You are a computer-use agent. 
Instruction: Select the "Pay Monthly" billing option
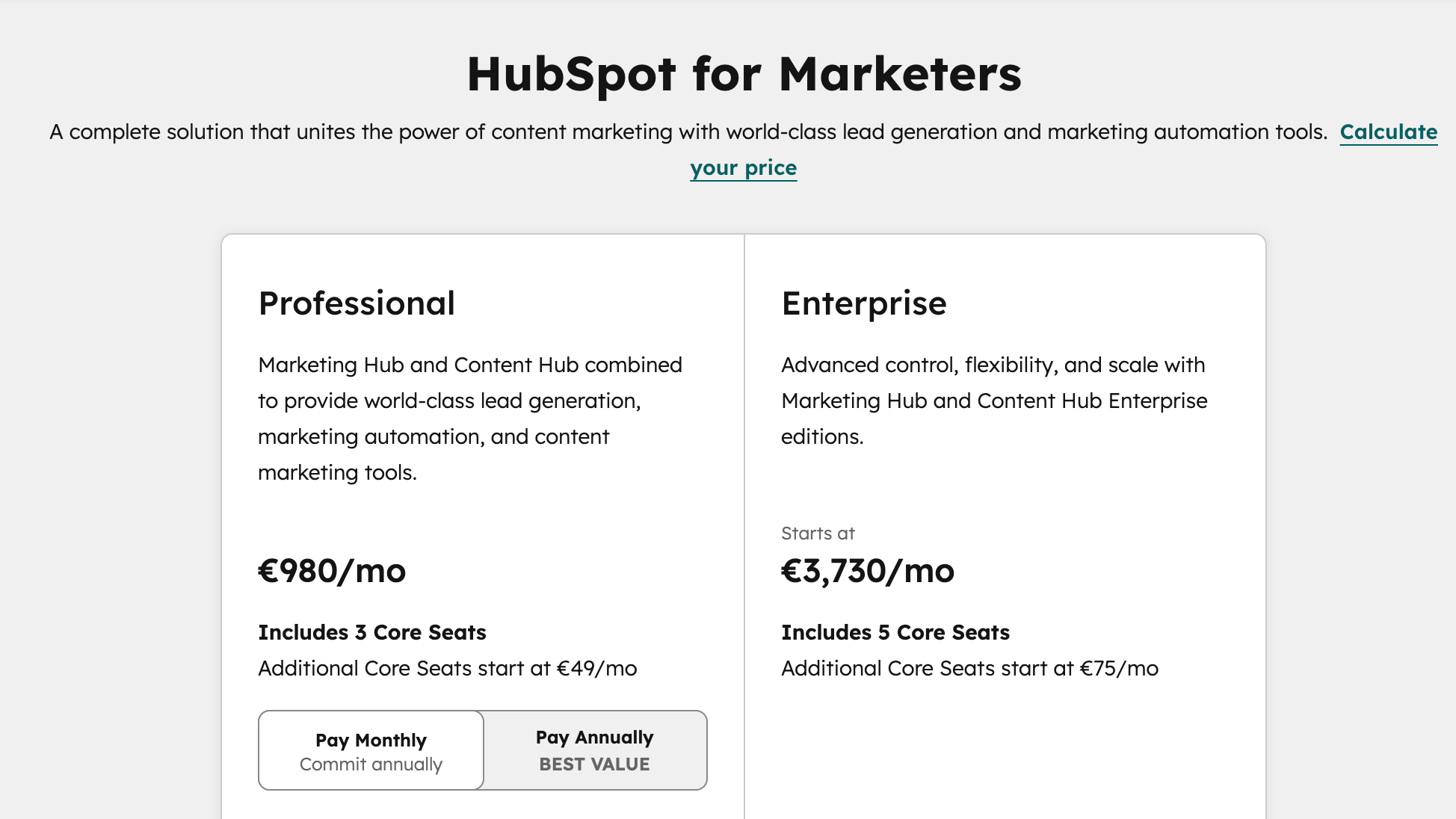[x=370, y=750]
